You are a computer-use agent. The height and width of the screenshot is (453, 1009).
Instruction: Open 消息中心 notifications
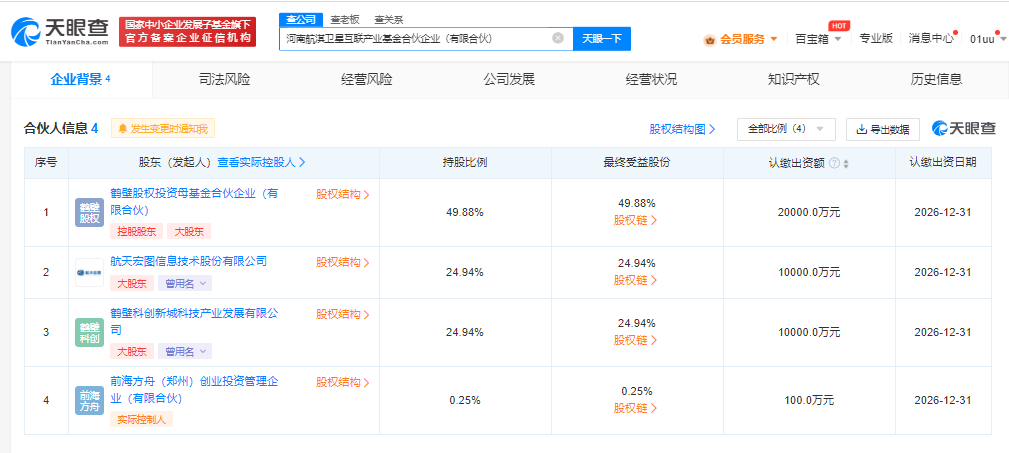(931, 38)
